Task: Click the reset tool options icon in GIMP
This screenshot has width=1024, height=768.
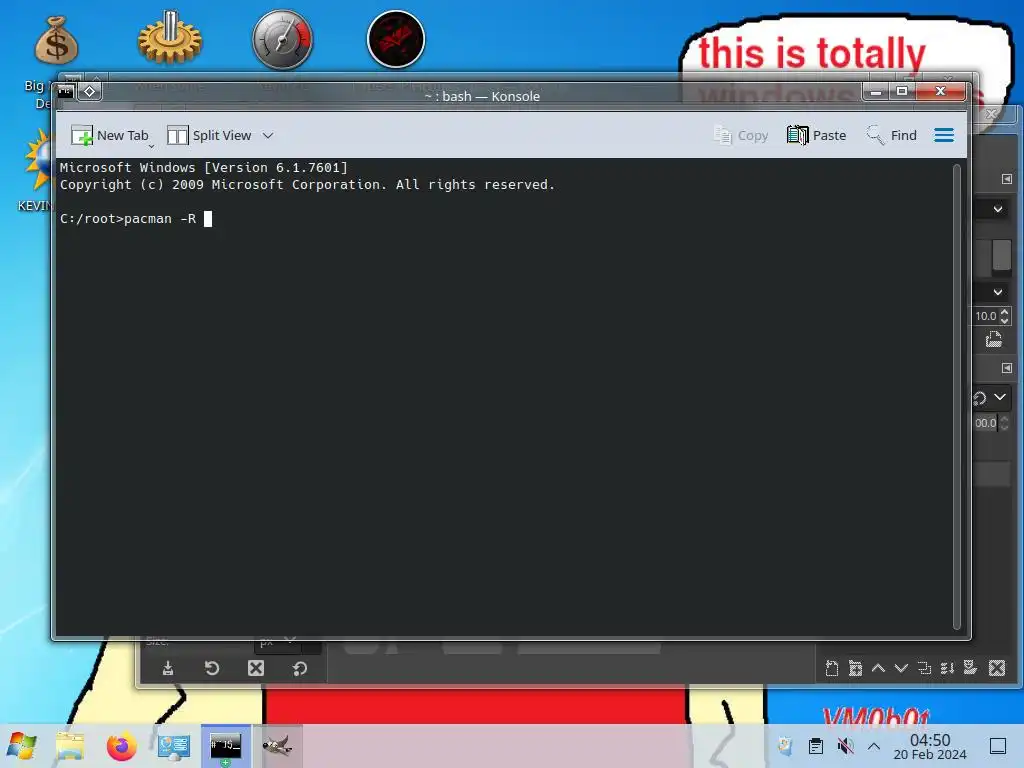Action: (300, 668)
